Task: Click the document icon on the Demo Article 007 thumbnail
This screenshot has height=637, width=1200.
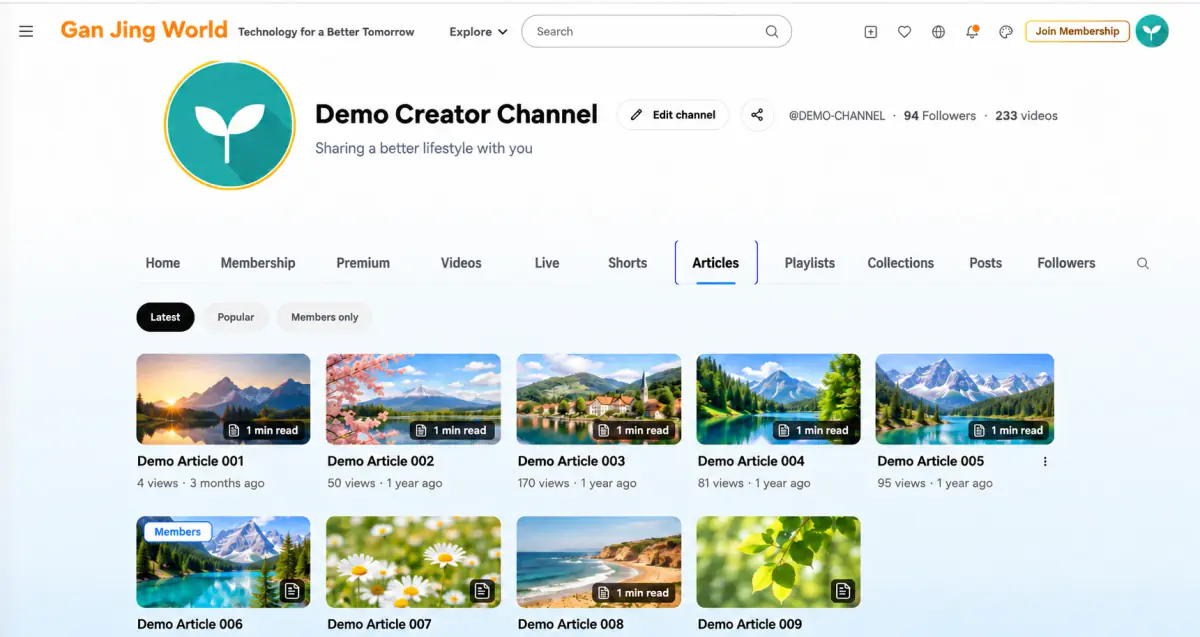Action: 482,591
